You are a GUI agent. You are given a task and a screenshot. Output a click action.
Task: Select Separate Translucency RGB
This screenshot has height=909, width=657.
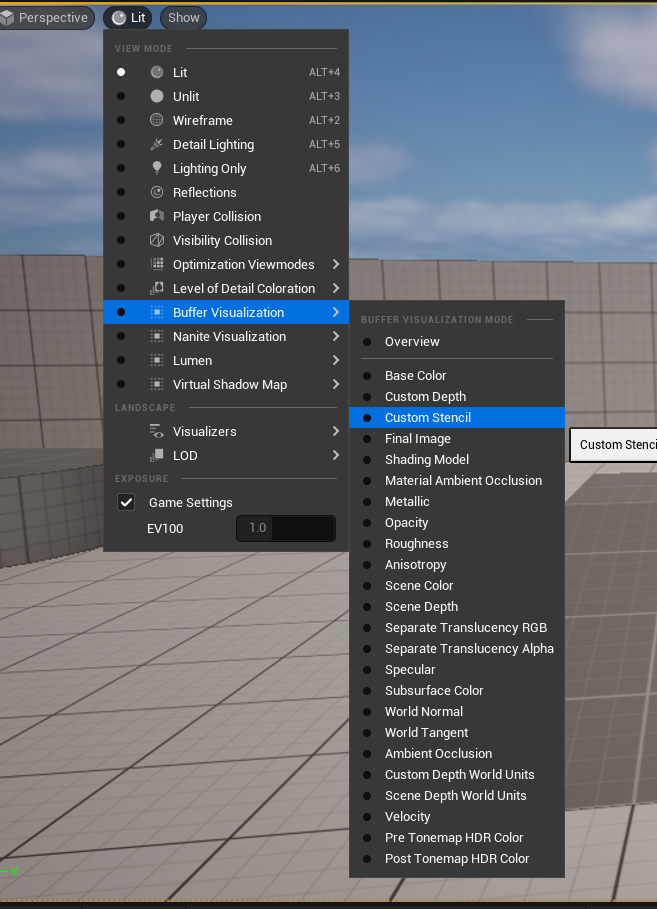point(457,627)
